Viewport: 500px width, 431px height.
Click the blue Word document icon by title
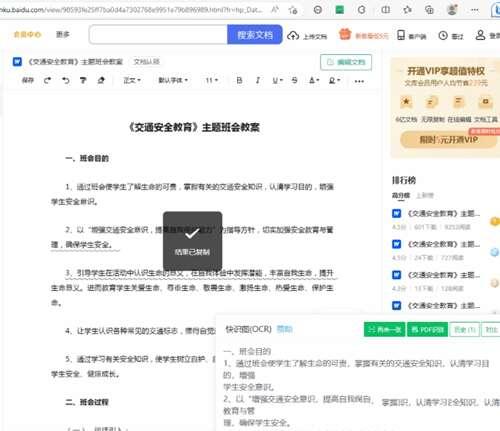tap(17, 62)
